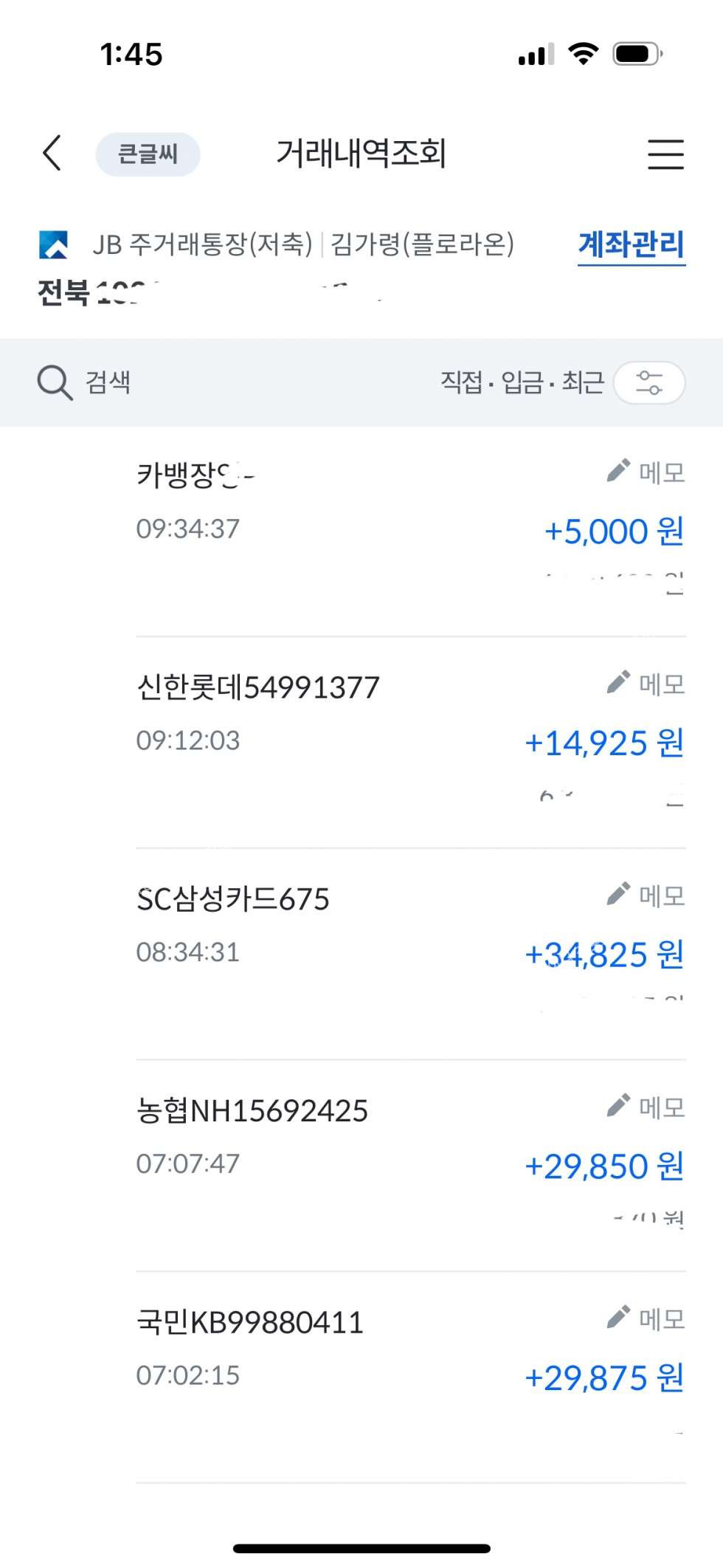Open the +5,000 원 deposit transaction
723x1568 pixels.
(x=614, y=532)
